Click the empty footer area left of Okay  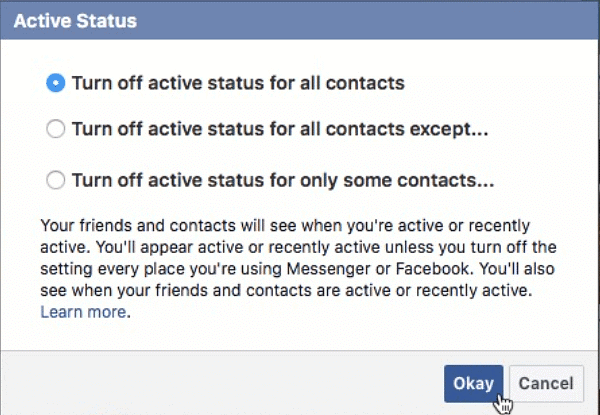(220, 383)
